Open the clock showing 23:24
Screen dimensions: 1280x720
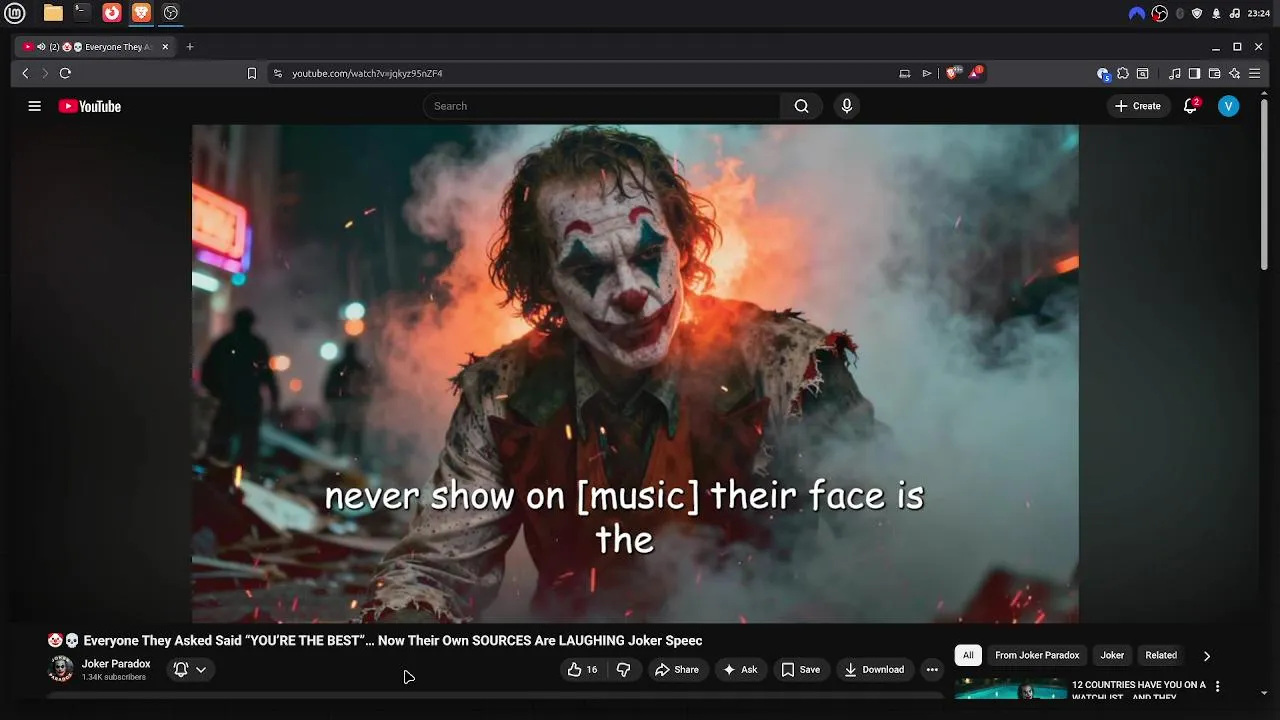[x=1259, y=13]
